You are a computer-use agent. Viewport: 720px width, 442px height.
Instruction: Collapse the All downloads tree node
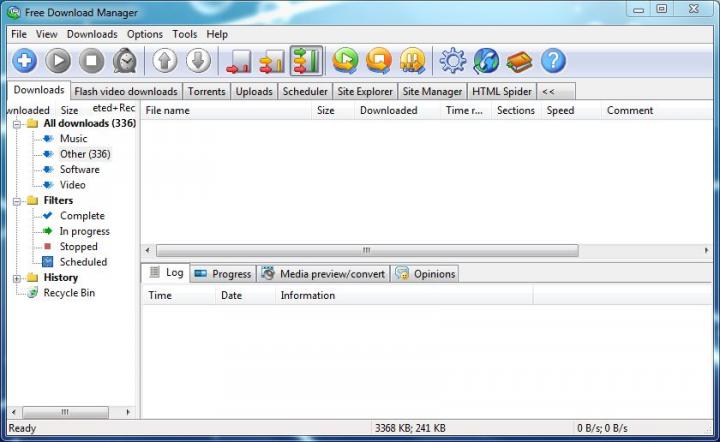coord(17,124)
